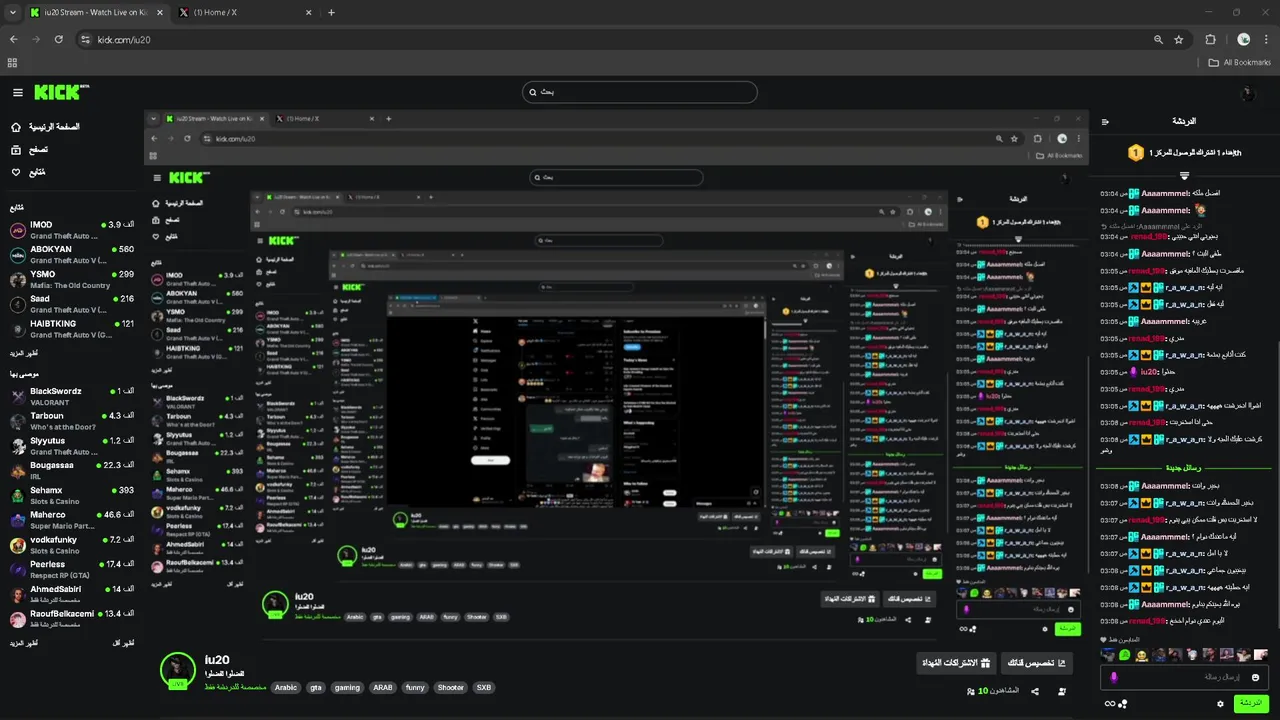Open the Browse item in the sidebar

(30, 150)
